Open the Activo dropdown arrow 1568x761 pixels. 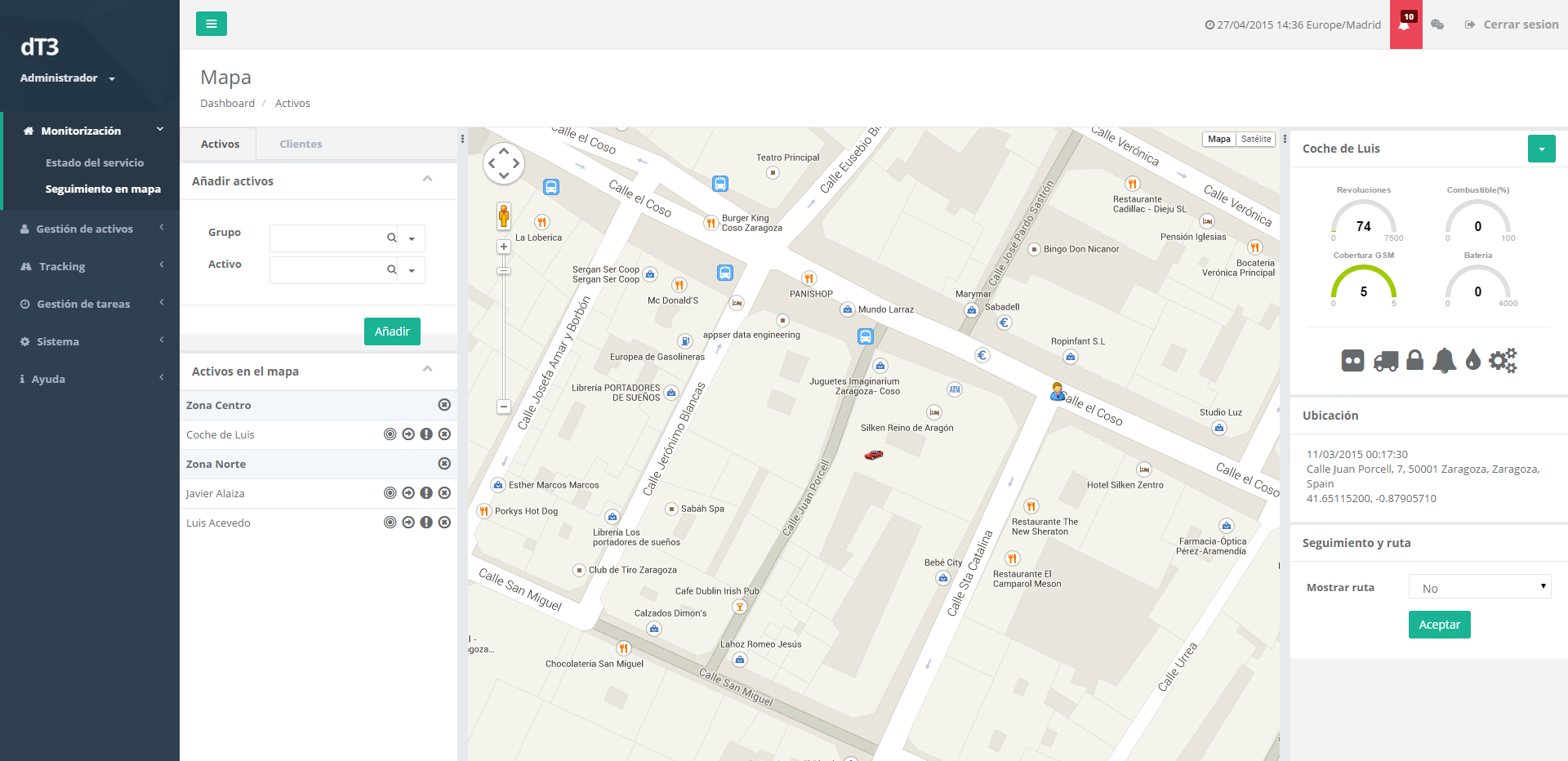(412, 270)
